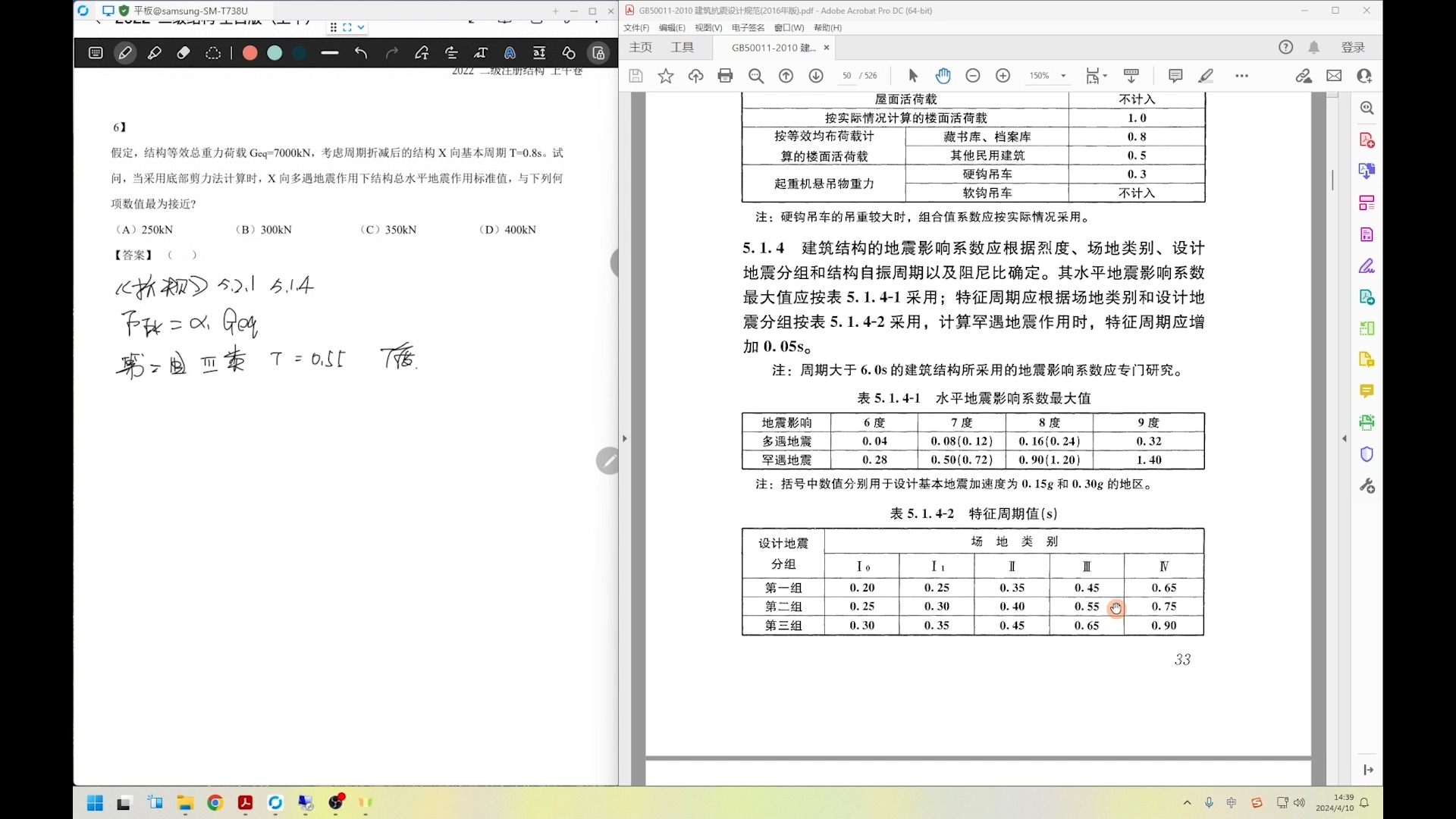The width and height of the screenshot is (1456, 819).
Task: Expand the left navigation pane arrow
Action: (x=625, y=438)
